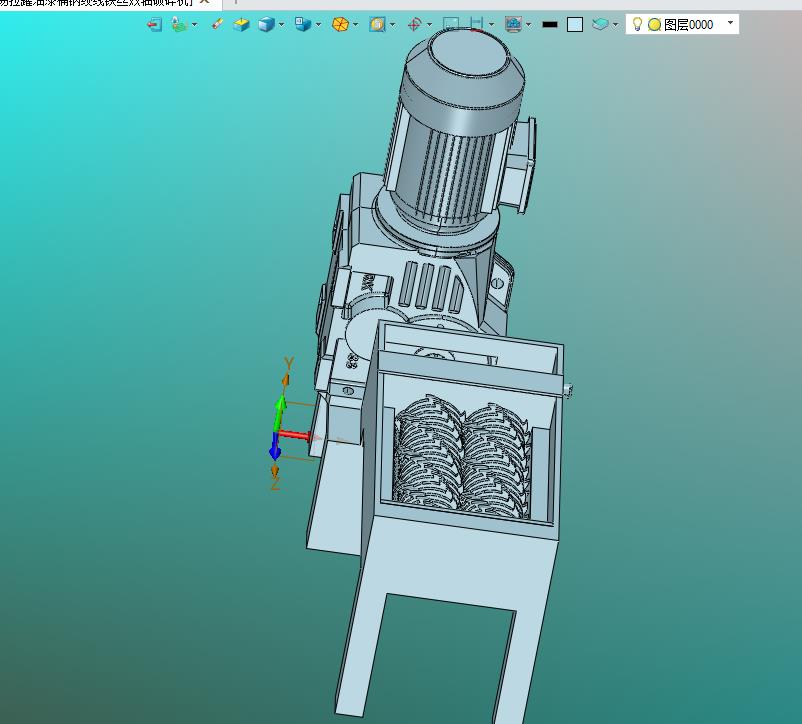Select the open document tab title
The width and height of the screenshot is (802, 724).
pyautogui.click(x=95, y=3)
